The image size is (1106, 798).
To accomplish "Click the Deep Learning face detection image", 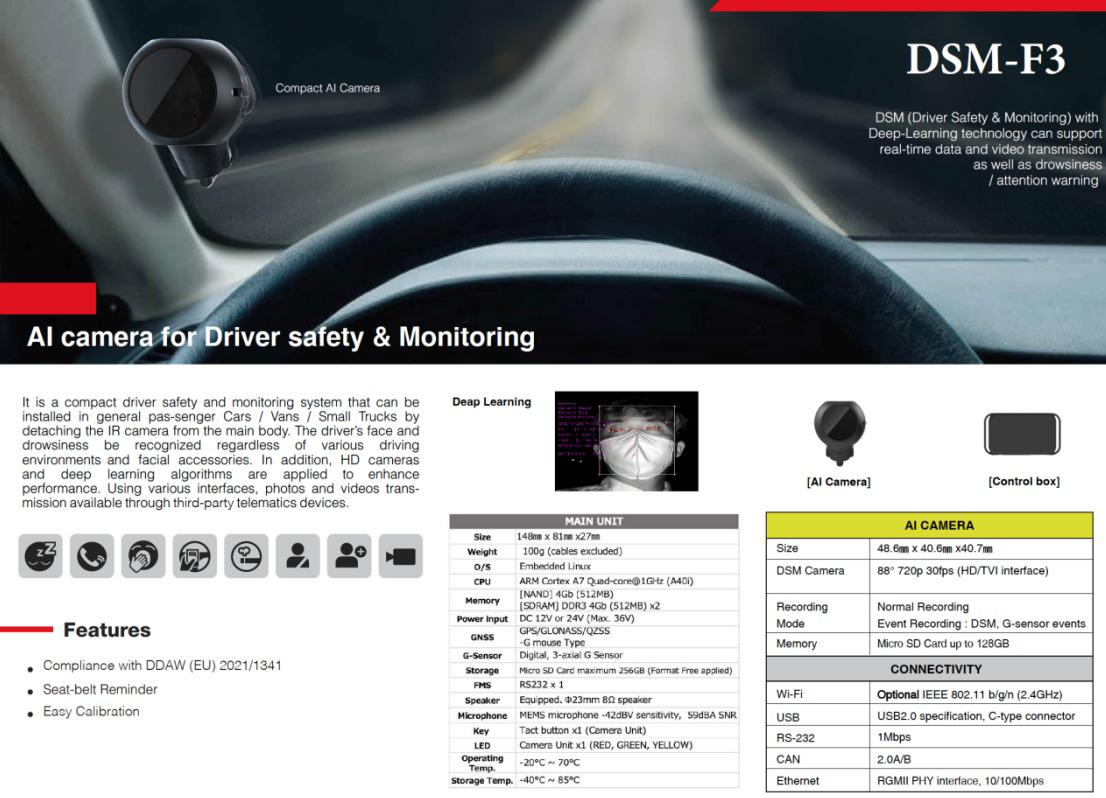I will point(626,441).
